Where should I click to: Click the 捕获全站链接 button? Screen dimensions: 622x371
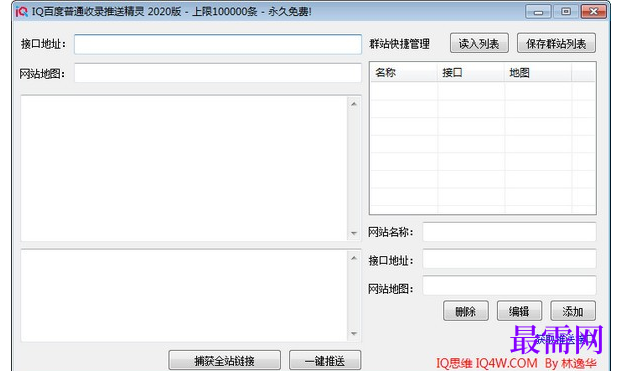225,360
